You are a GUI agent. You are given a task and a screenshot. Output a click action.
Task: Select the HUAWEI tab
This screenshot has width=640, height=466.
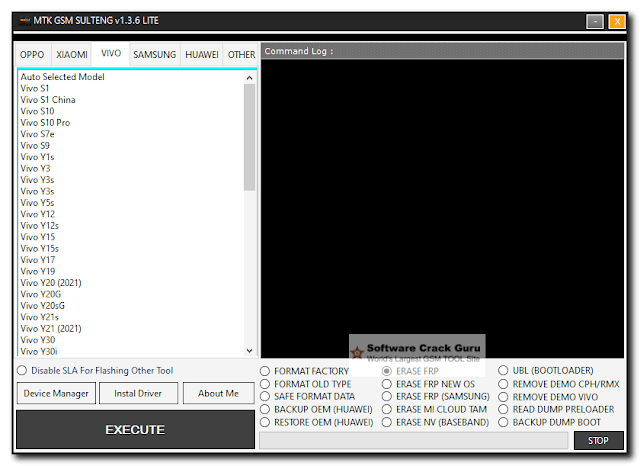[202, 55]
